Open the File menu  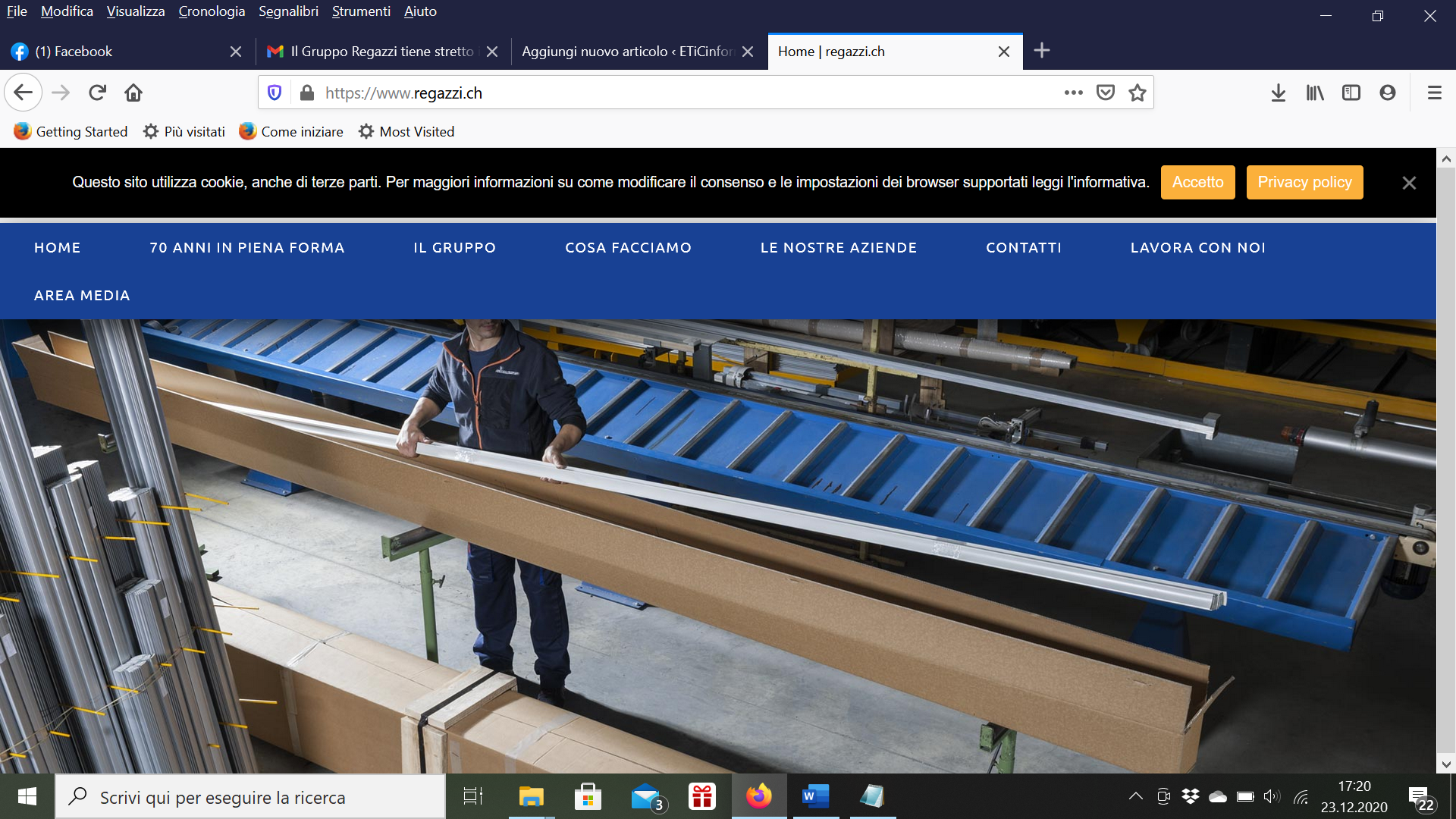pyautogui.click(x=17, y=11)
